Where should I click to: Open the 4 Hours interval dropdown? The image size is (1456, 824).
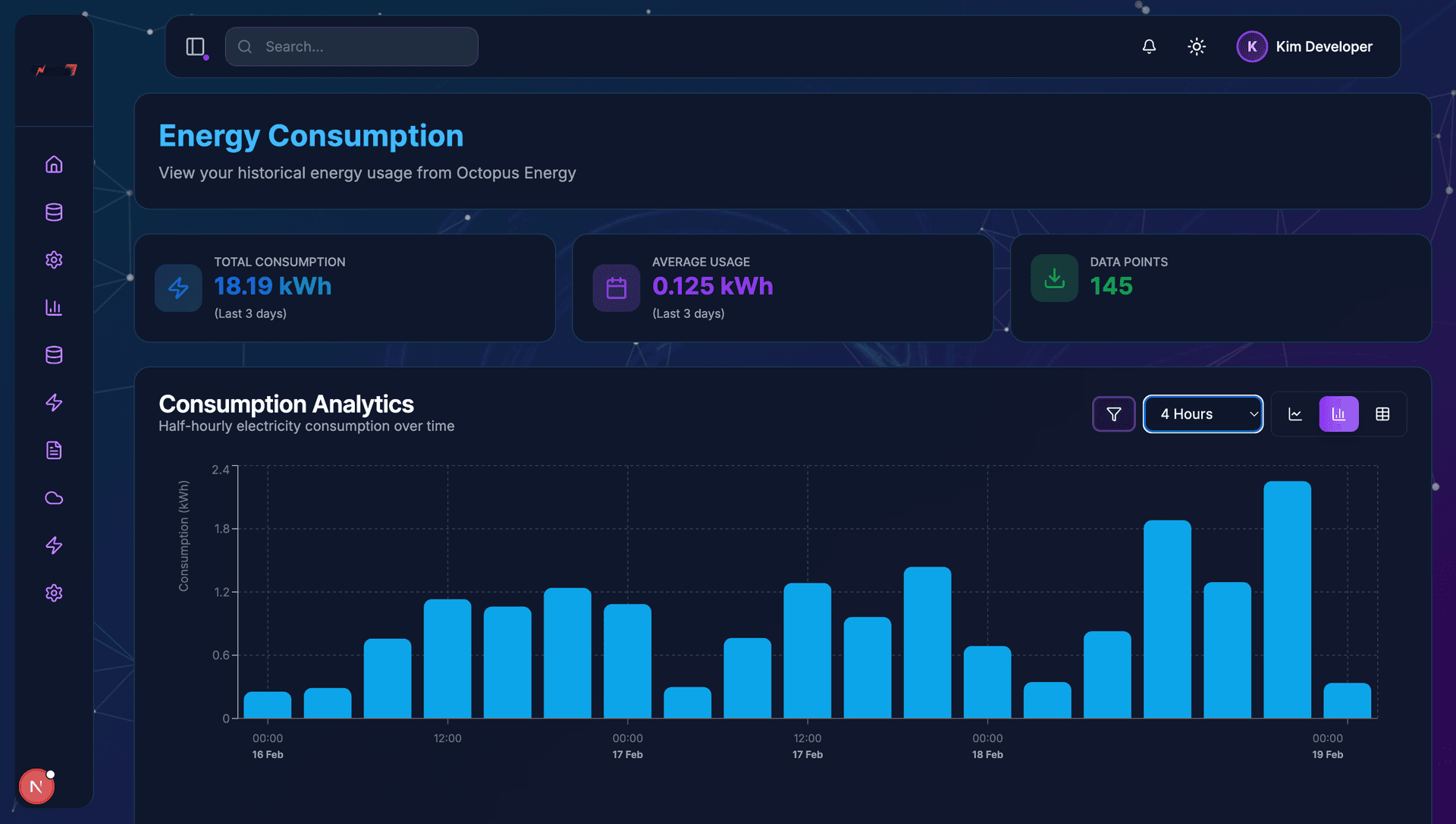point(1203,414)
